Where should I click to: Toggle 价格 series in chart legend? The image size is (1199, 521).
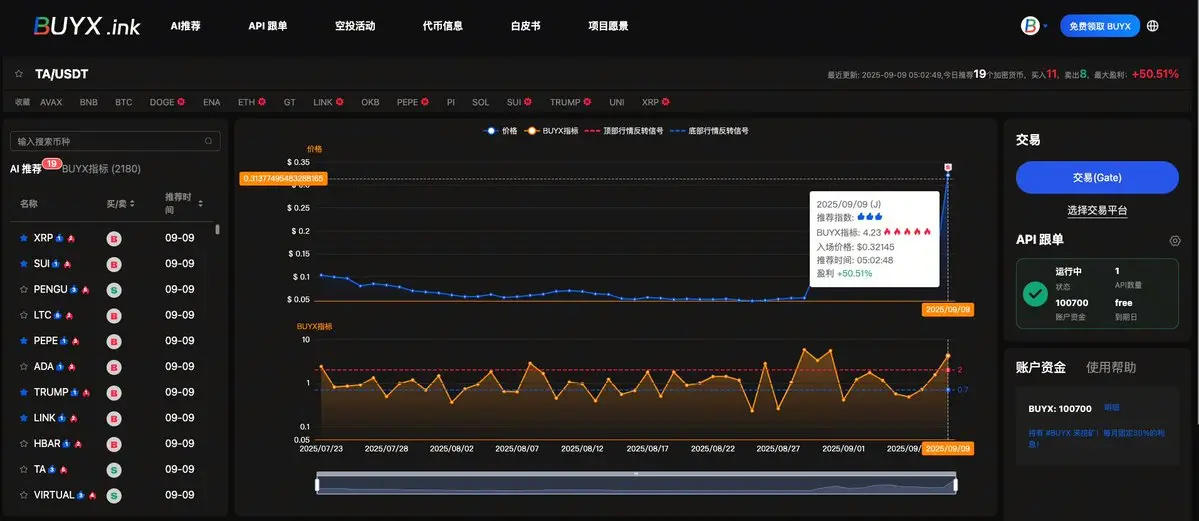pyautogui.click(x=501, y=131)
